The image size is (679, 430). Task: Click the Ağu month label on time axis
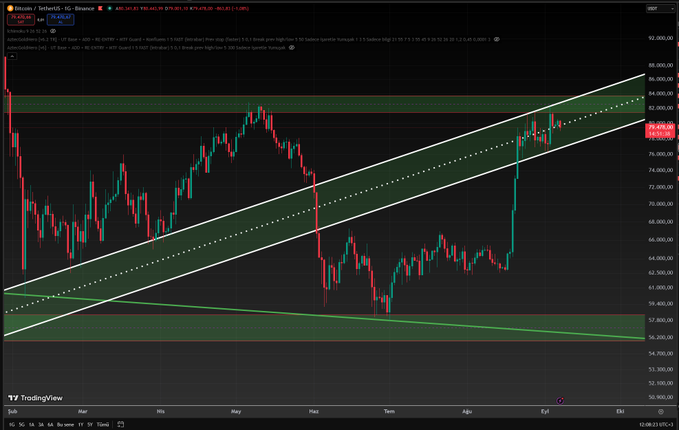467,411
